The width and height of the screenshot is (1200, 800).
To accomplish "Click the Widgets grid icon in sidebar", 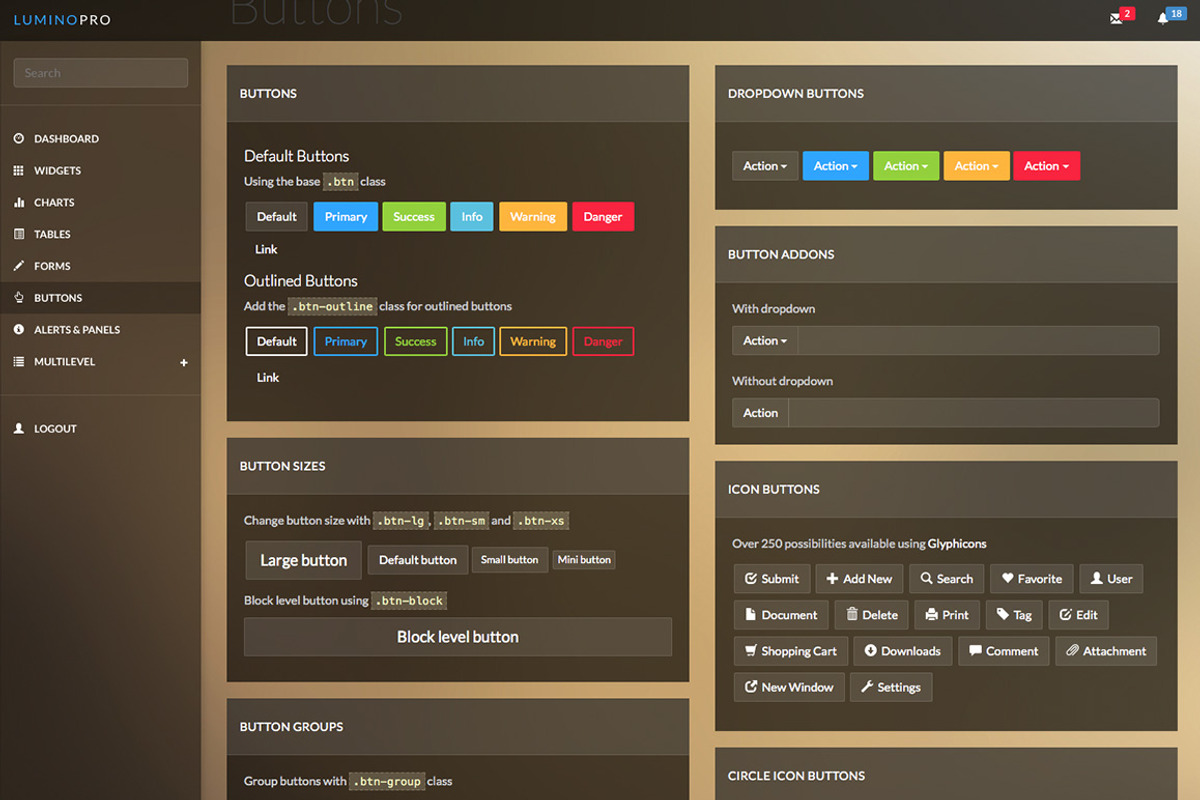I will click(19, 170).
